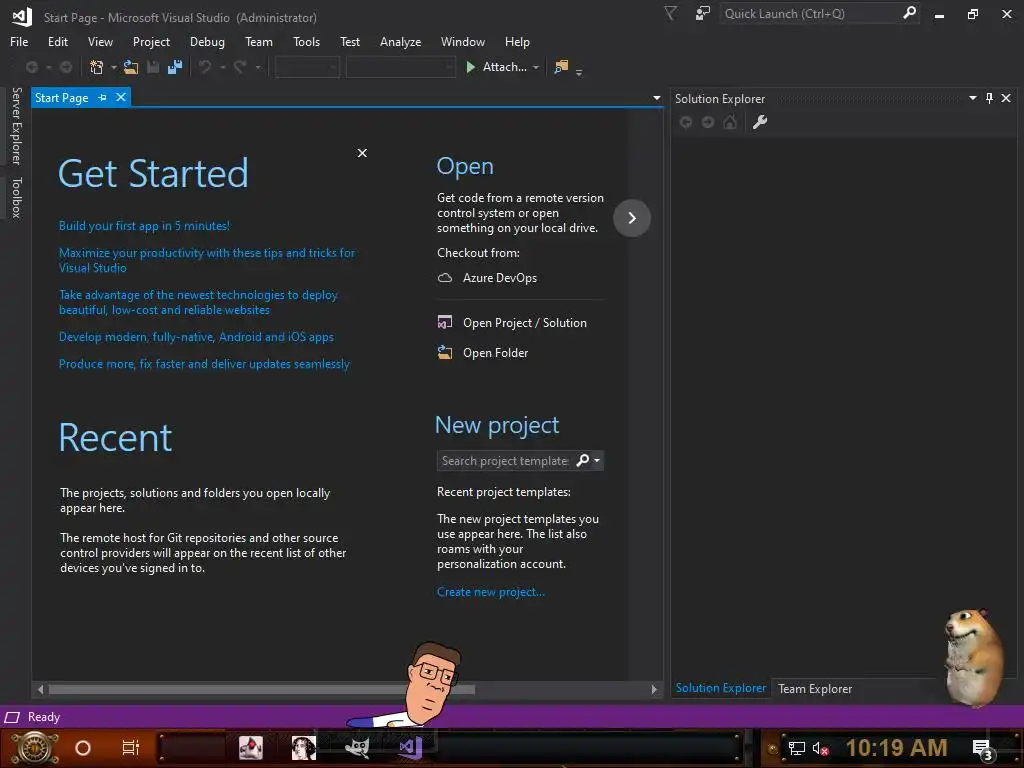Click Solution Explorer Home icon
The width and height of the screenshot is (1024, 768).
coord(730,122)
